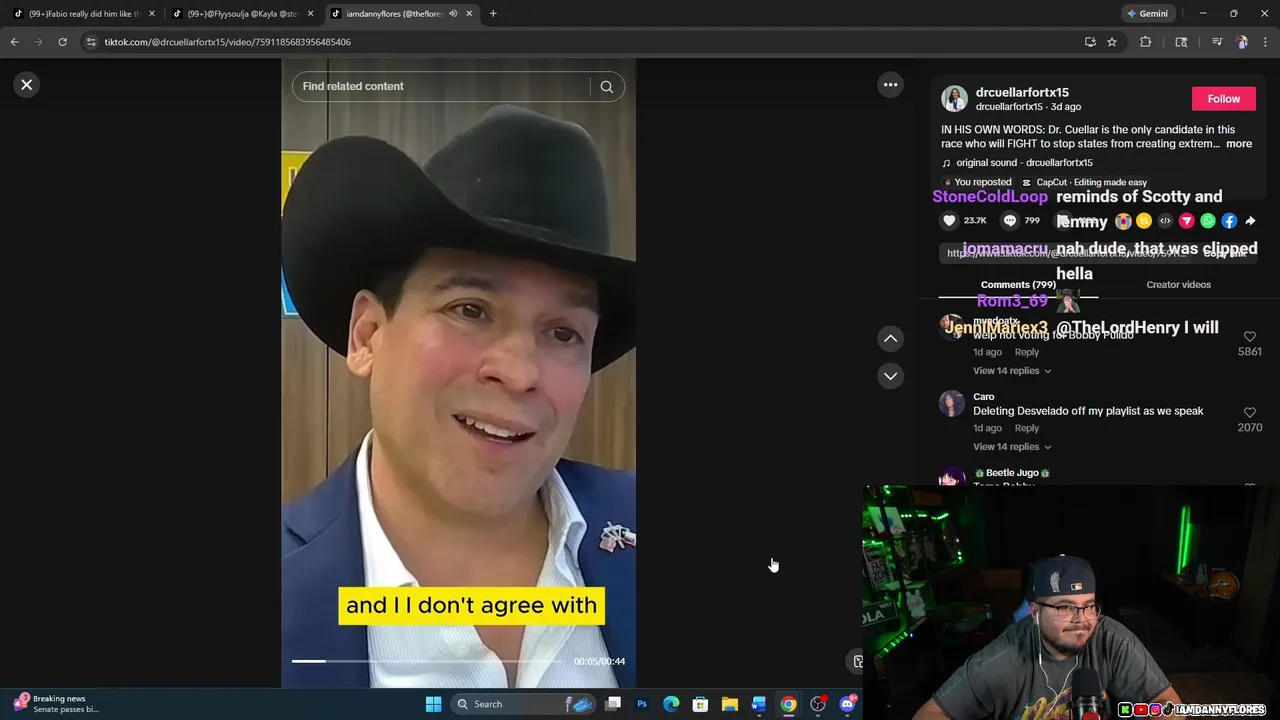Screen dimensions: 1280x720
Task: Open Chrome three-dot menu
Action: [x=1265, y=42]
